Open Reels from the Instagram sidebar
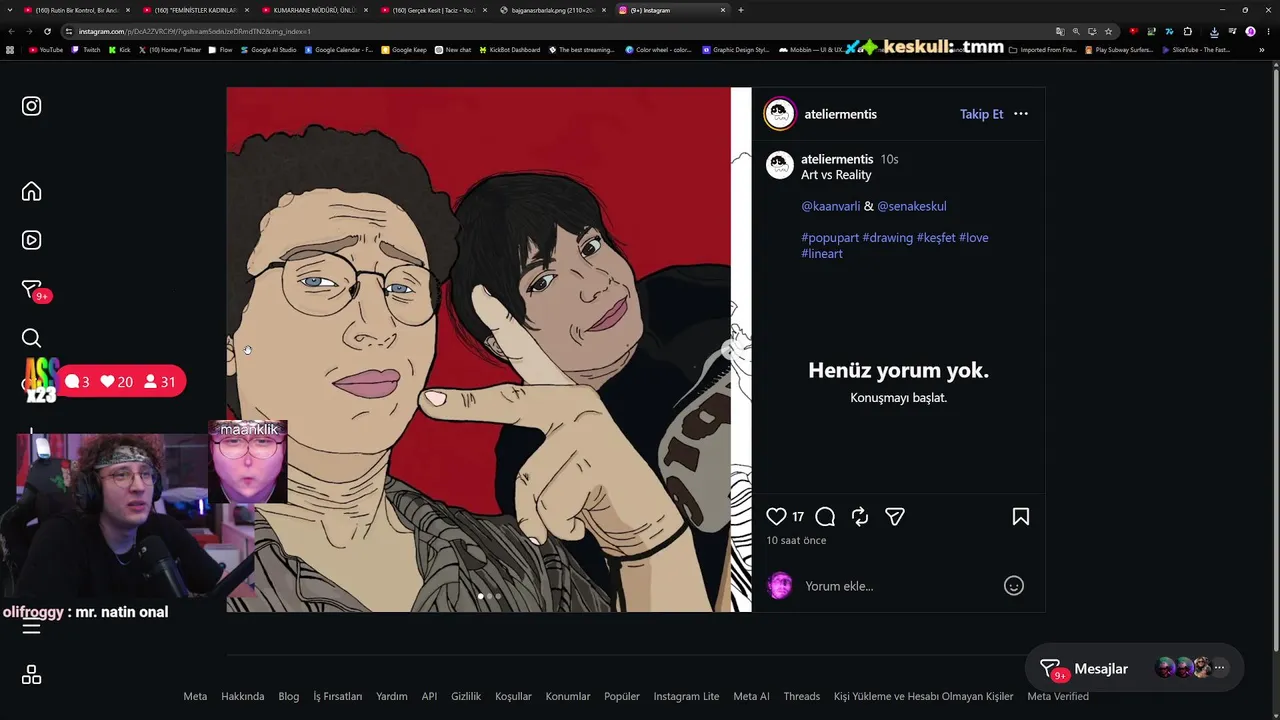The height and width of the screenshot is (720, 1280). pos(32,240)
